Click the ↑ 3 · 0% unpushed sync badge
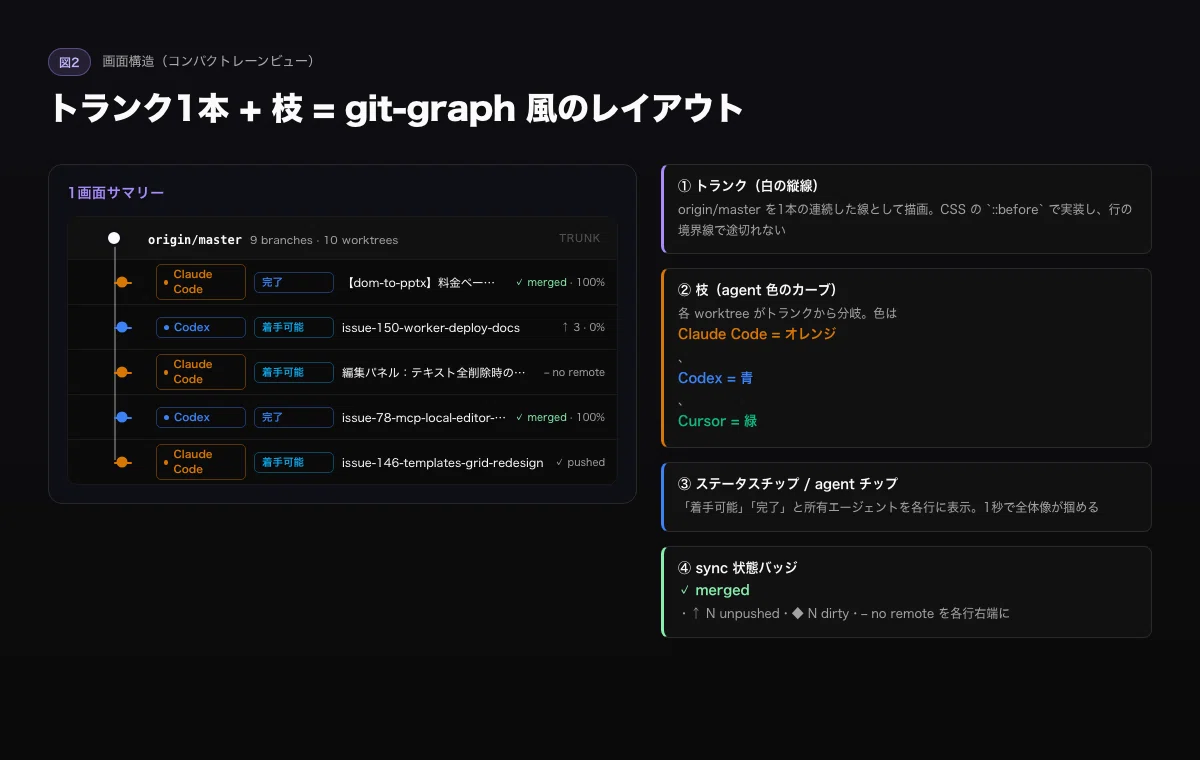Viewport: 1200px width, 760px height. pos(583,327)
